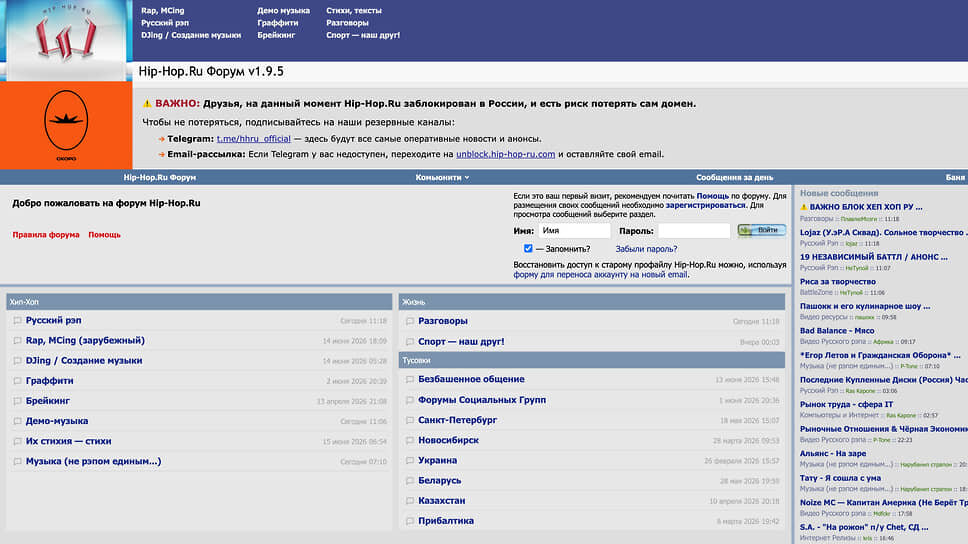Click the folder icon beside DJing / Создание музыки

[17, 361]
